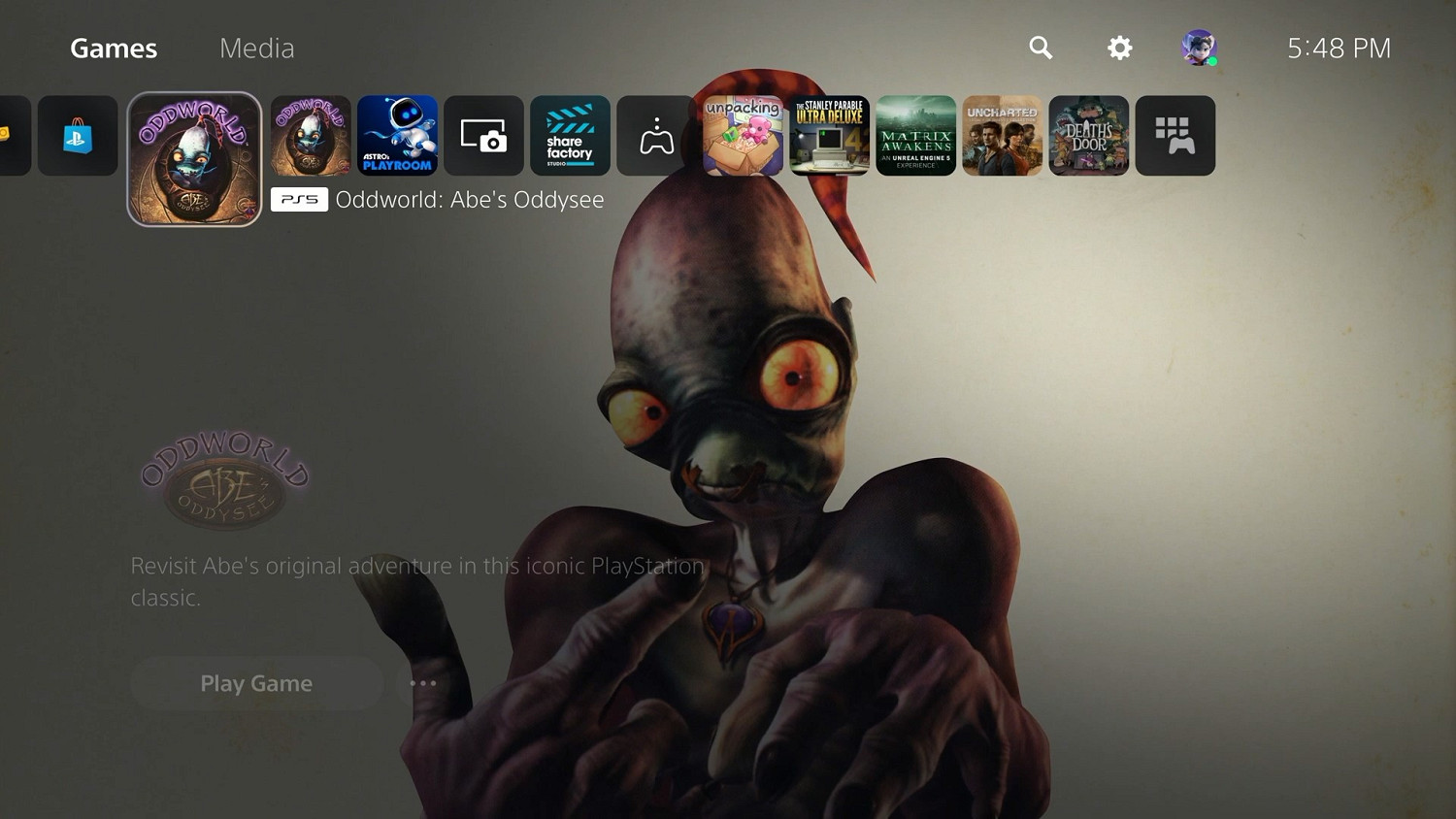Select the white controller icon tile
Screen dimensions: 1456x819
[656, 136]
